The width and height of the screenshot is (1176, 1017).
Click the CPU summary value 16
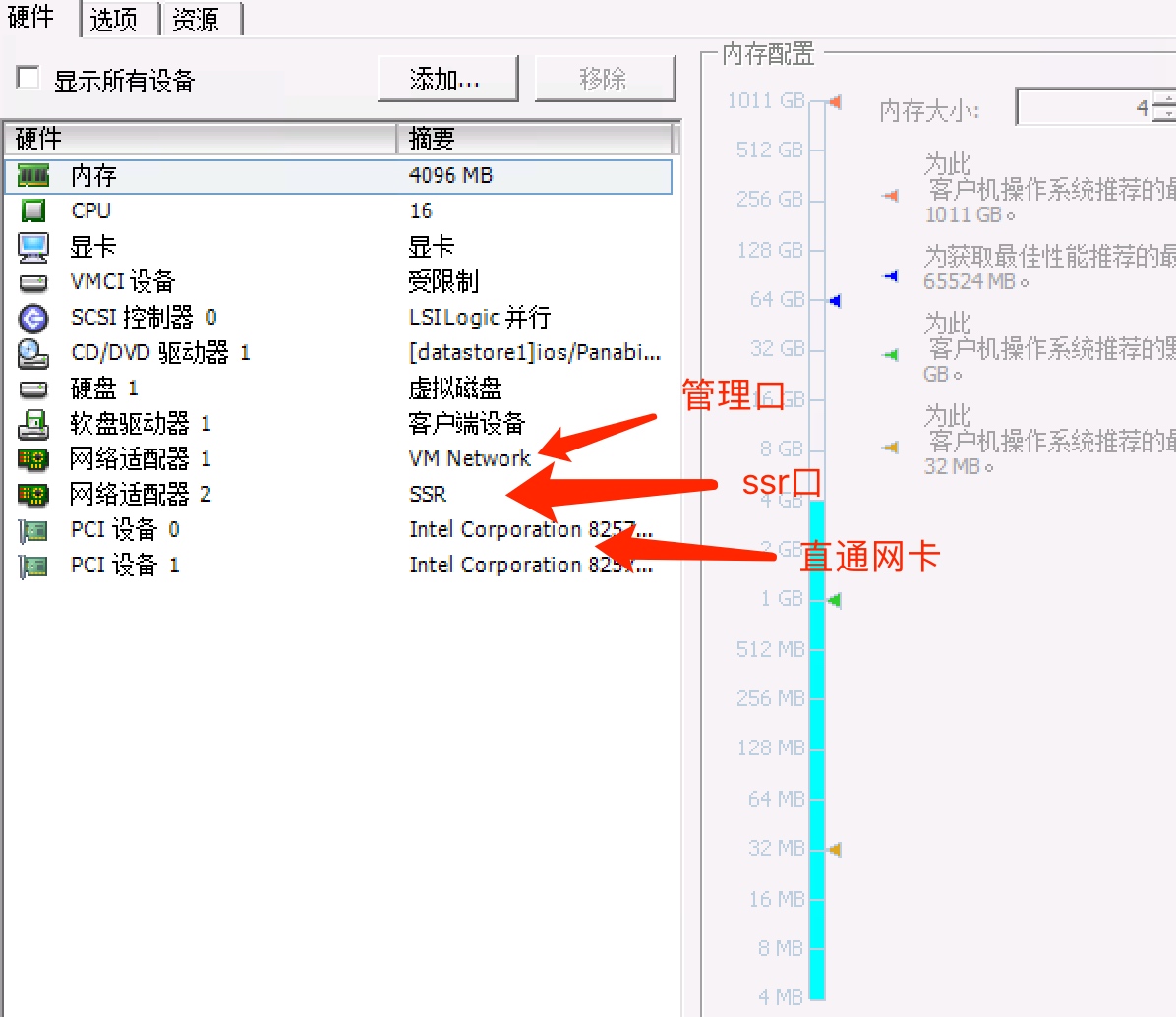(421, 211)
